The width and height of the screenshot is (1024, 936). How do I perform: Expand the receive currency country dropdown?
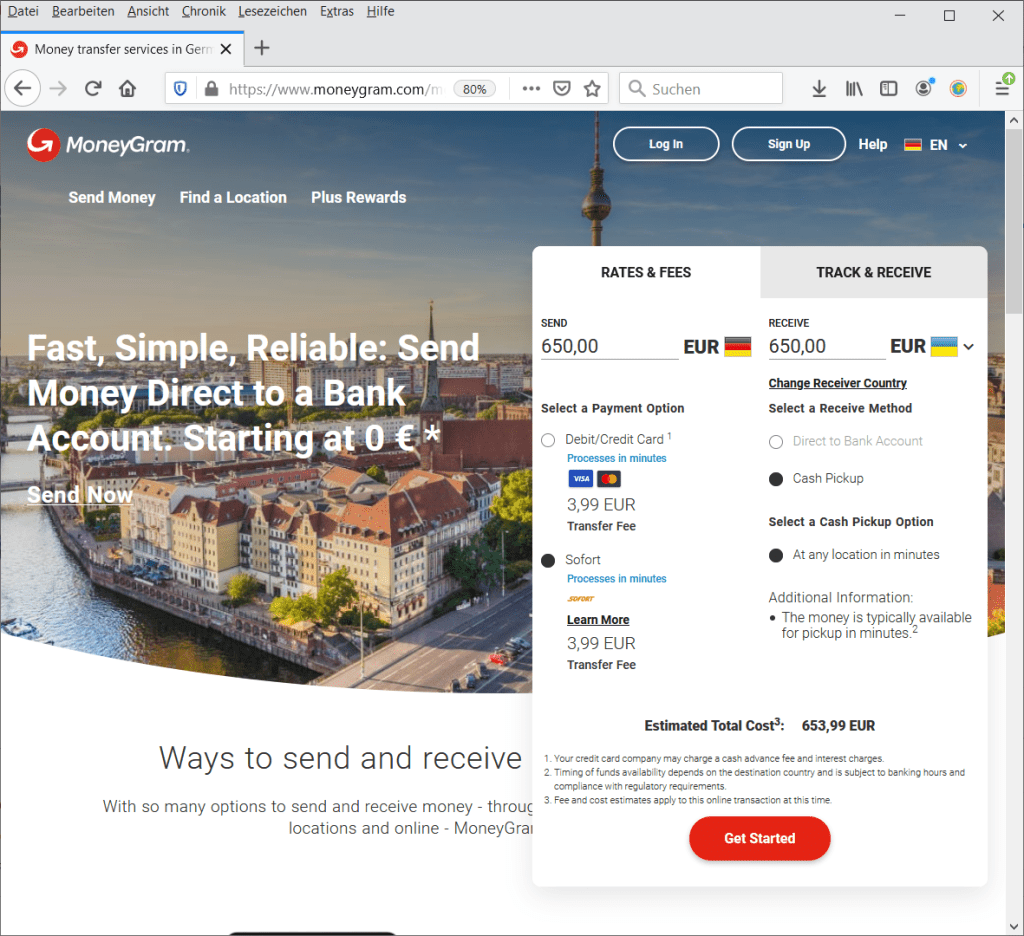pyautogui.click(x=968, y=347)
